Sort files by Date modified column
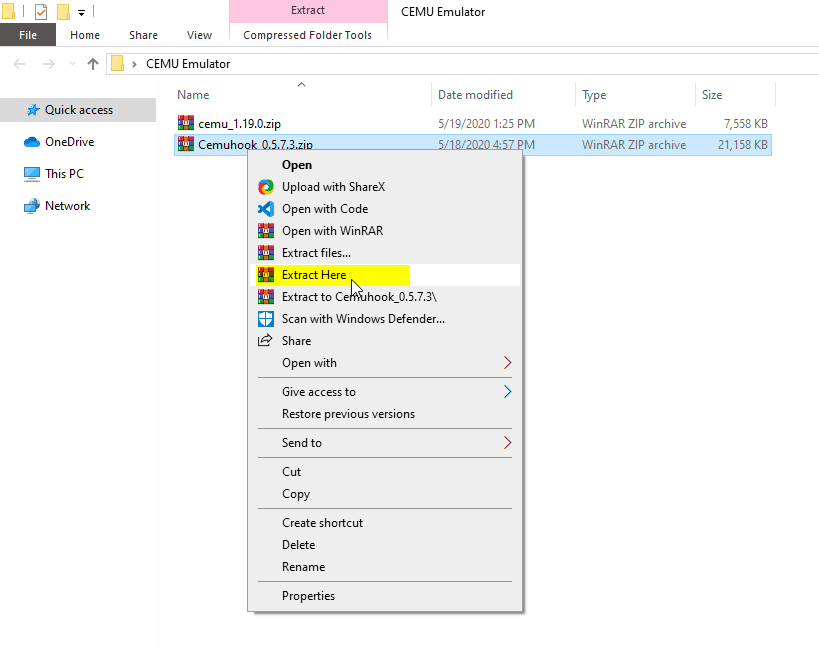819x650 pixels. point(475,95)
